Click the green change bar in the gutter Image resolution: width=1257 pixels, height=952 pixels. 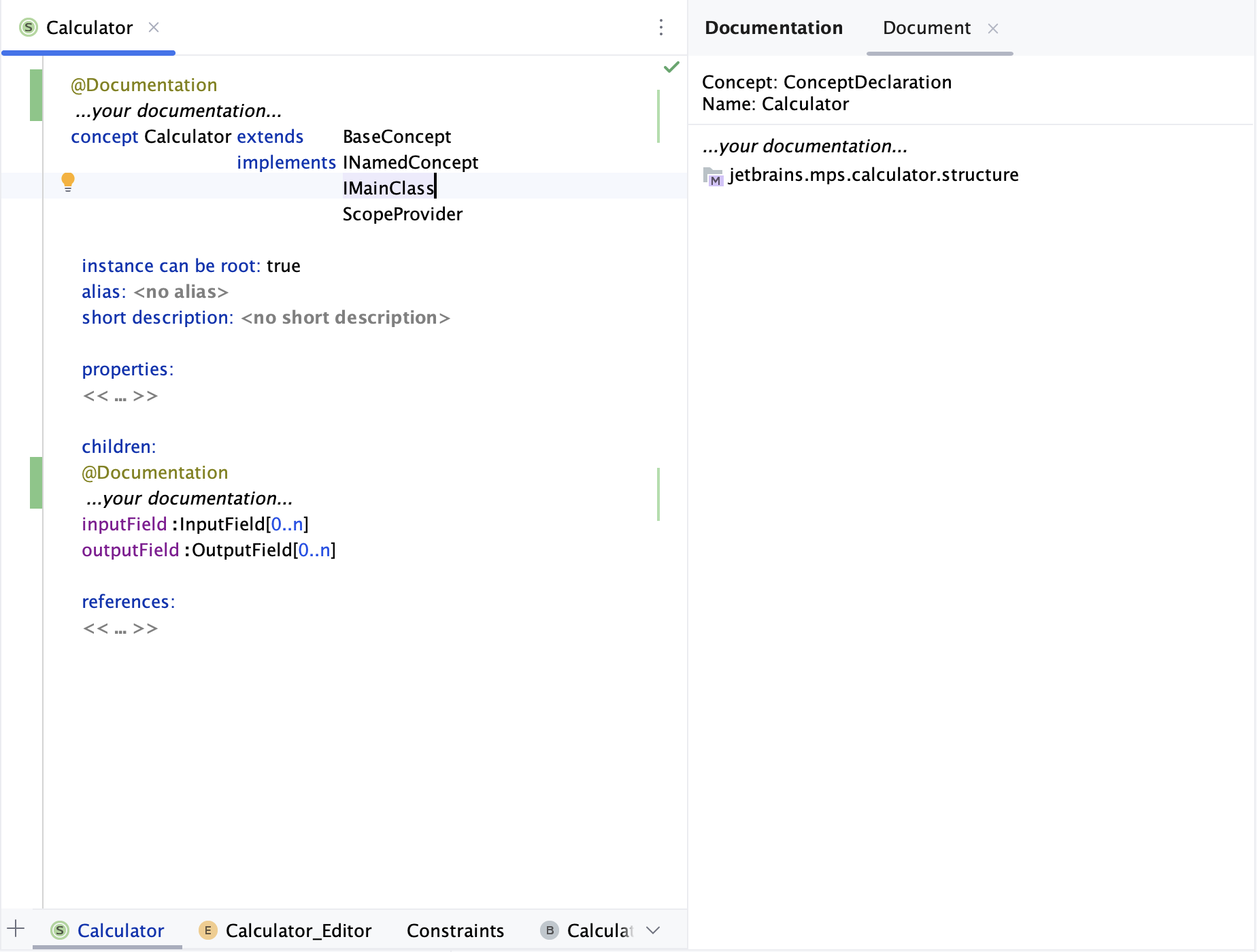coord(35,95)
